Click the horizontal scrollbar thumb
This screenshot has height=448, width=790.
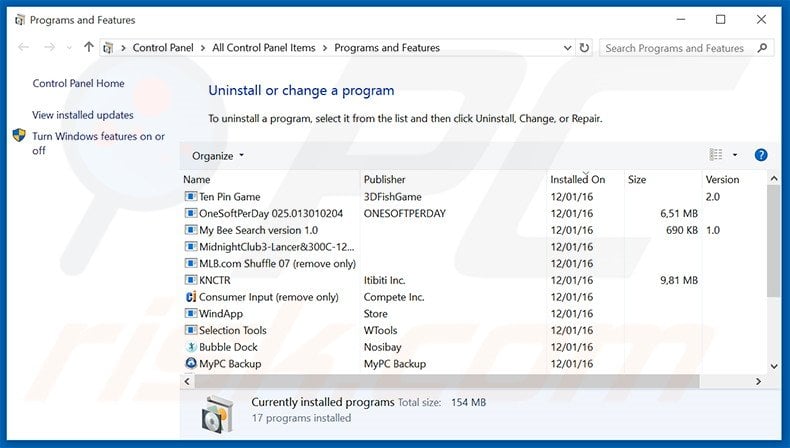[x=447, y=381]
